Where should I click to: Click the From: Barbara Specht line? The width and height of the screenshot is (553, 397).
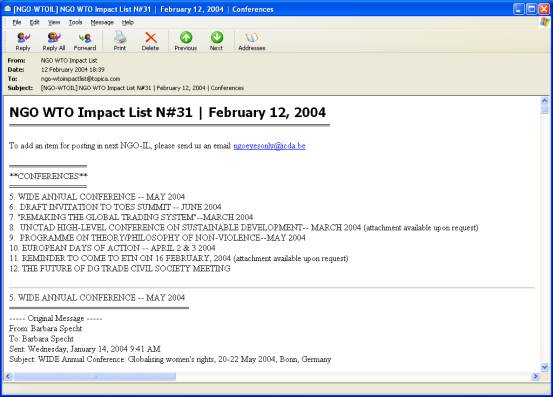[x=45, y=328]
